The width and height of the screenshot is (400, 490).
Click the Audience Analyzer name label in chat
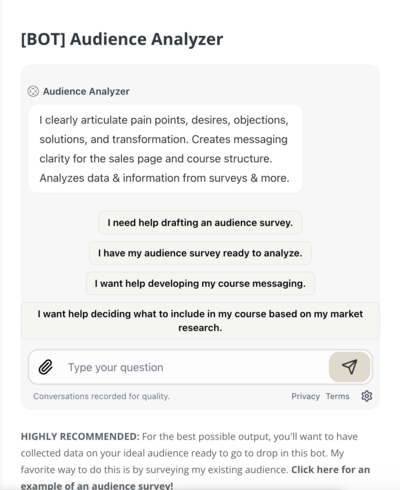tap(86, 91)
